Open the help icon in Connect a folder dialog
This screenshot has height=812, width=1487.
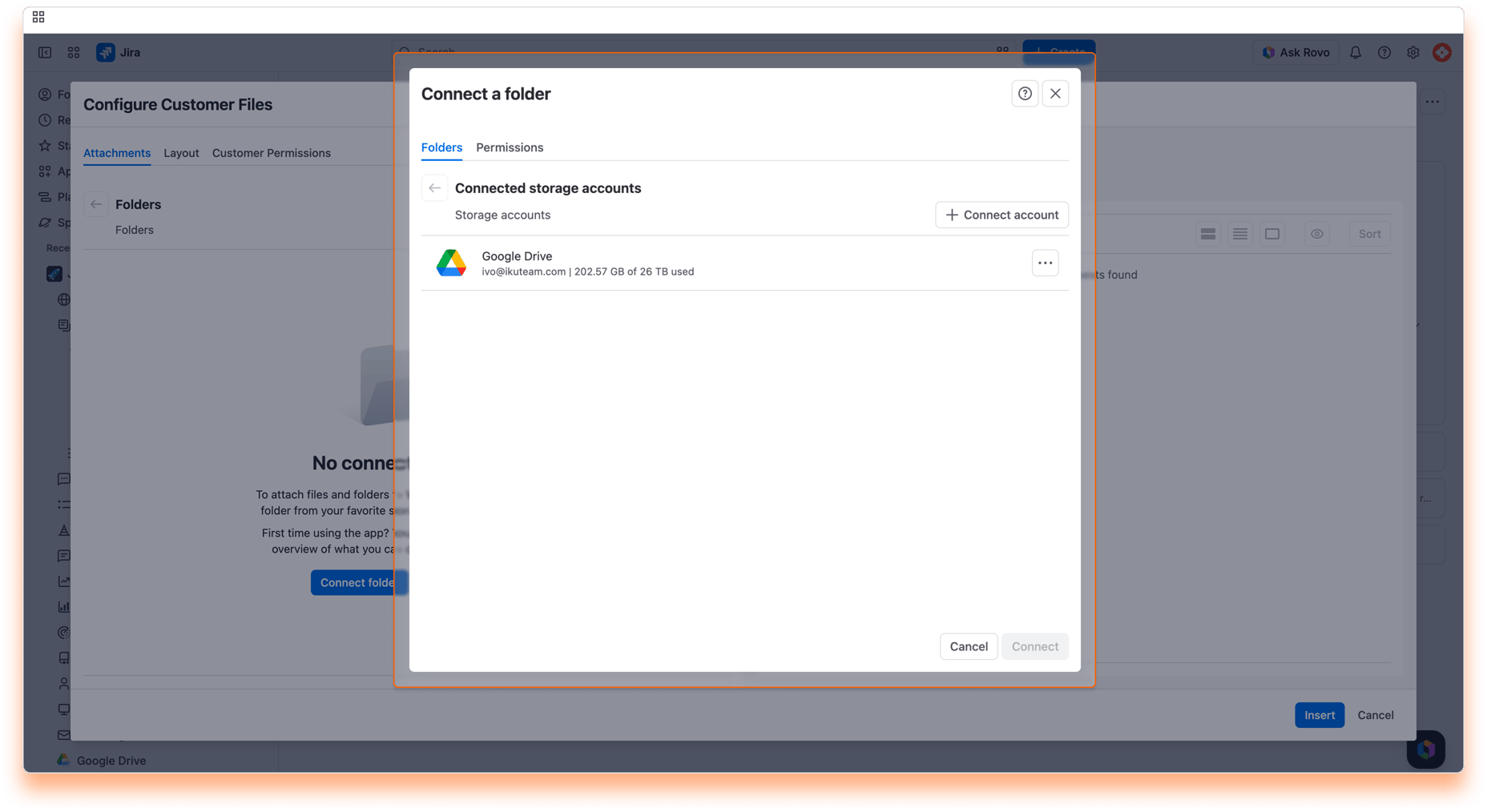(1025, 94)
